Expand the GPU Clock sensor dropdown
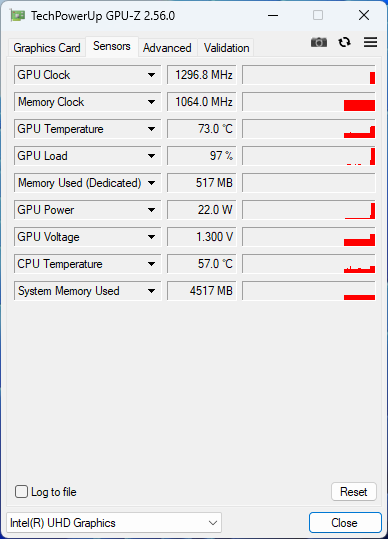The height and width of the screenshot is (539, 388). [x=151, y=75]
